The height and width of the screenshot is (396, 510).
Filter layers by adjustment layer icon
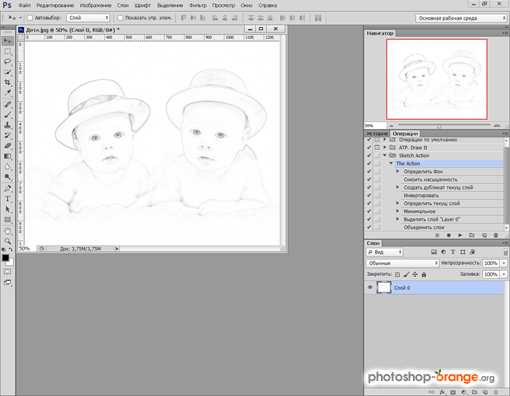click(443, 252)
